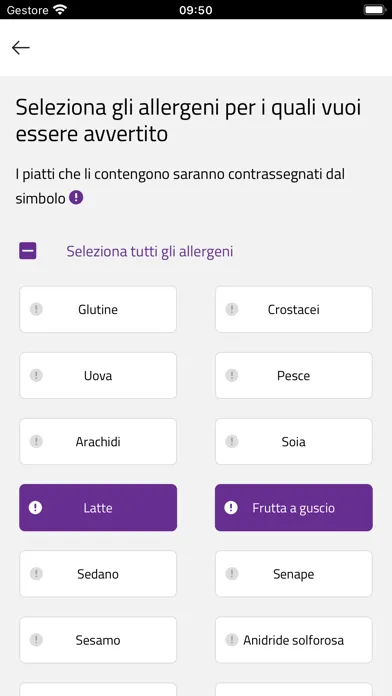Click the alert icon in Anidride solforosa tile
The height and width of the screenshot is (696, 392).
coord(232,640)
